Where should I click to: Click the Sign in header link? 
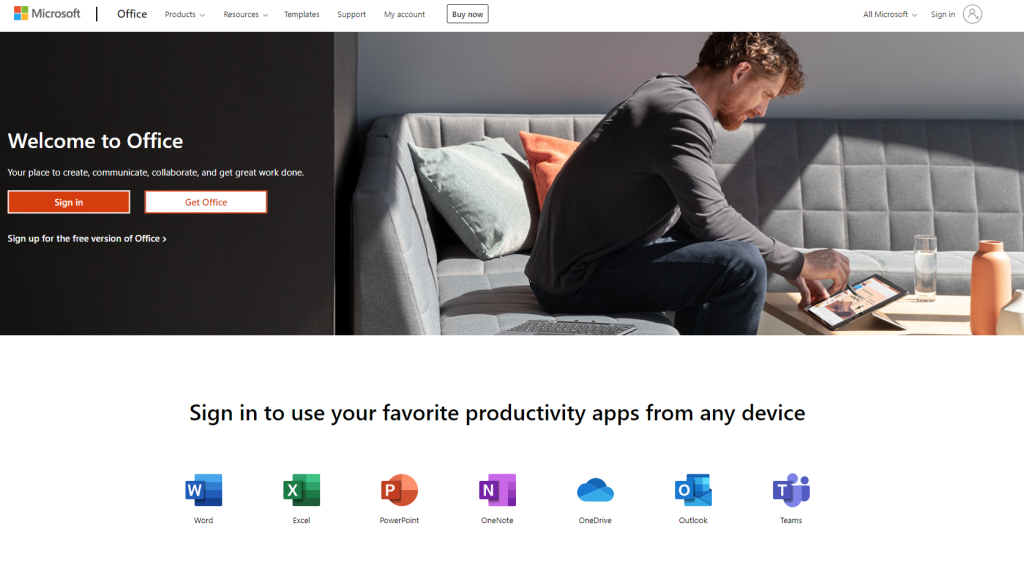pyautogui.click(x=943, y=14)
